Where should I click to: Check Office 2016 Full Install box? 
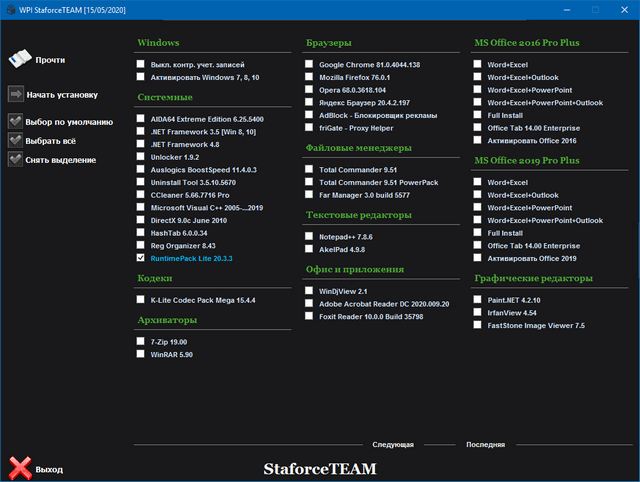pos(477,115)
